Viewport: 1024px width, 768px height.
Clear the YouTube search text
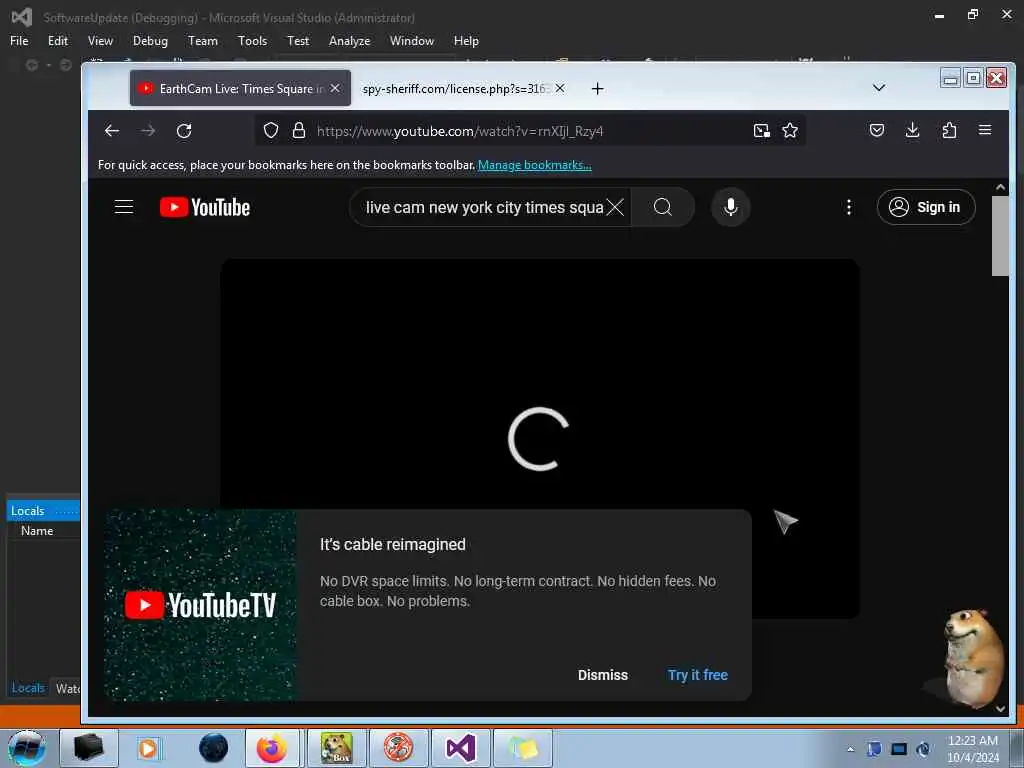click(x=615, y=207)
